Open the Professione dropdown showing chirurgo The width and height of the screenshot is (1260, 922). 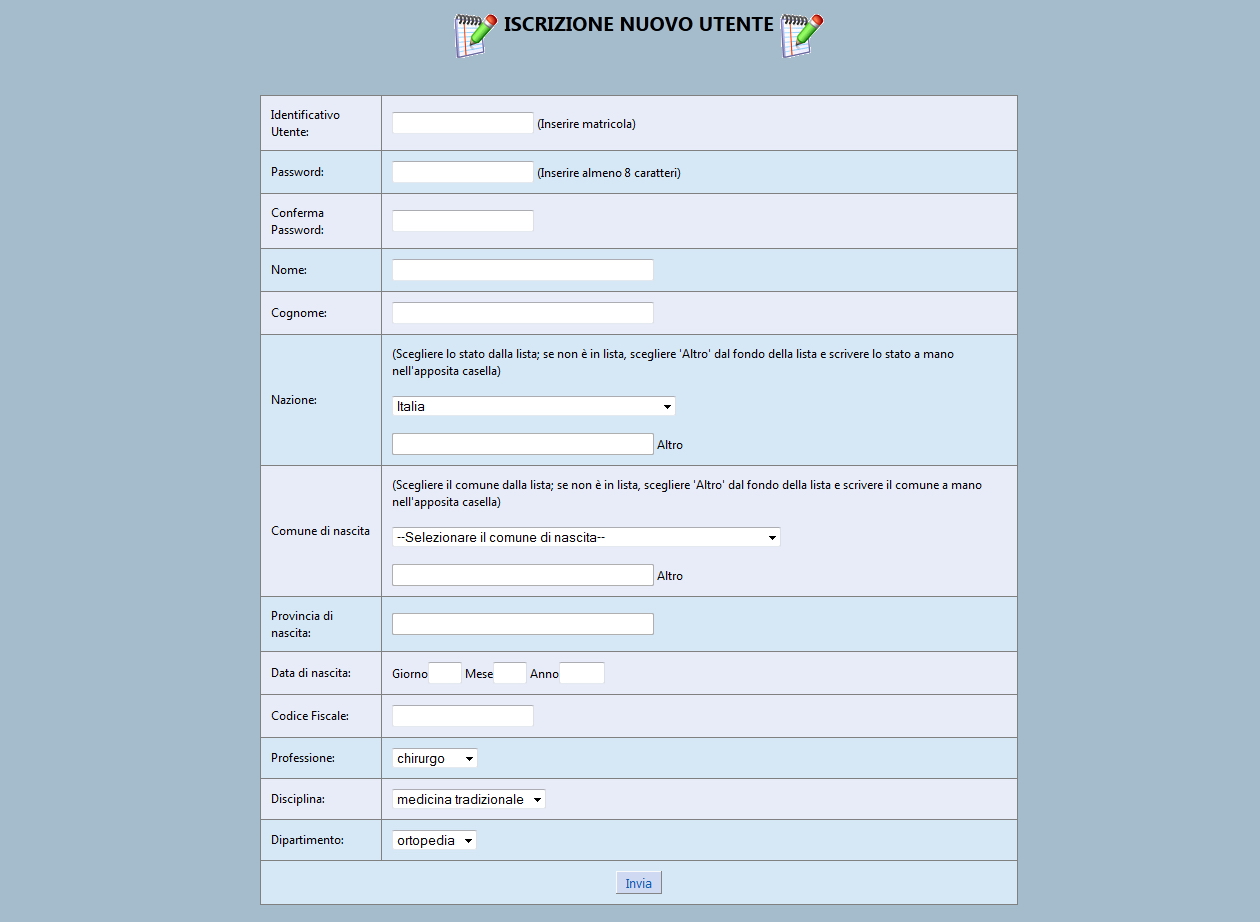pos(434,758)
